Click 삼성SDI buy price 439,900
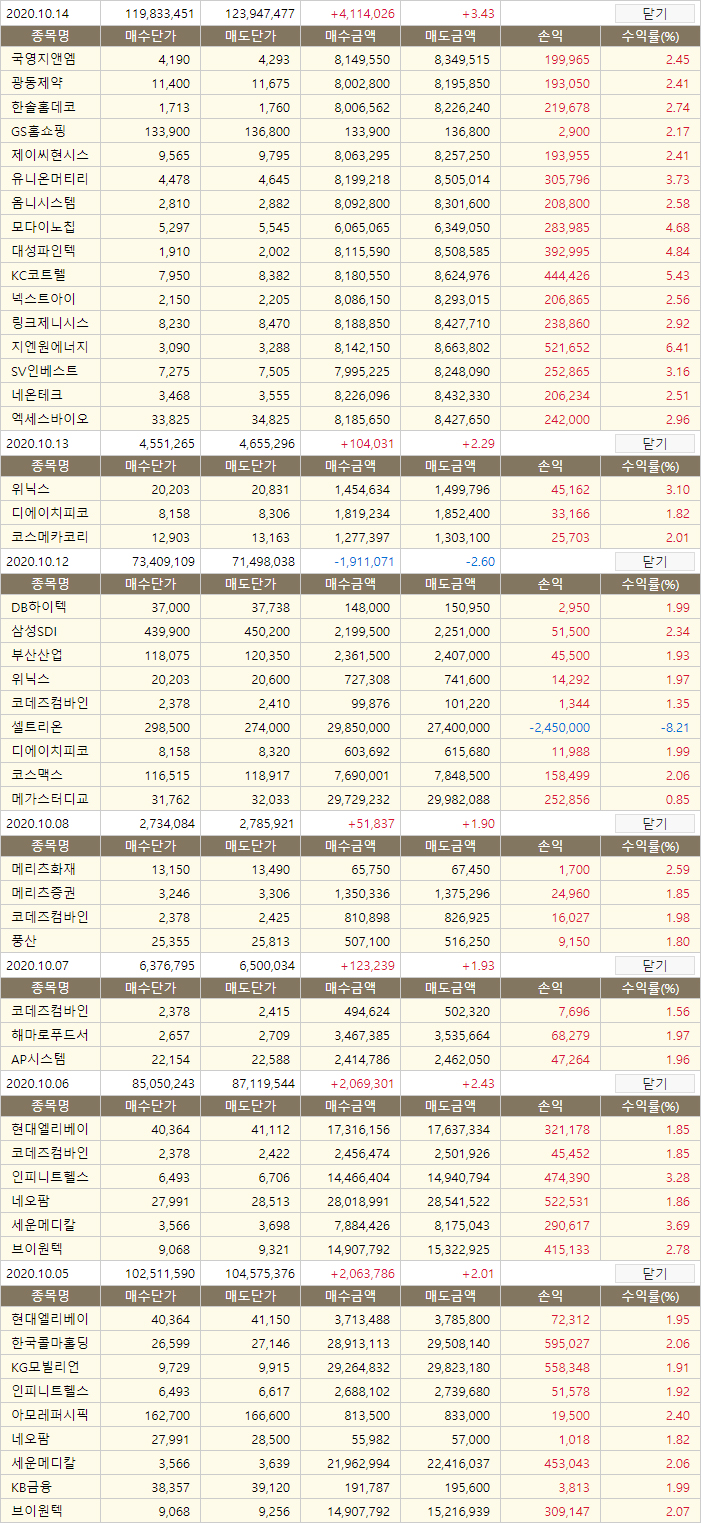701x1523 pixels. click(x=167, y=632)
